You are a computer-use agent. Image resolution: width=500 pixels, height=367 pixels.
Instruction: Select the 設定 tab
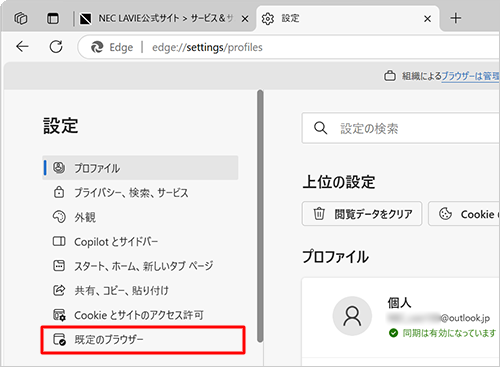[347, 18]
